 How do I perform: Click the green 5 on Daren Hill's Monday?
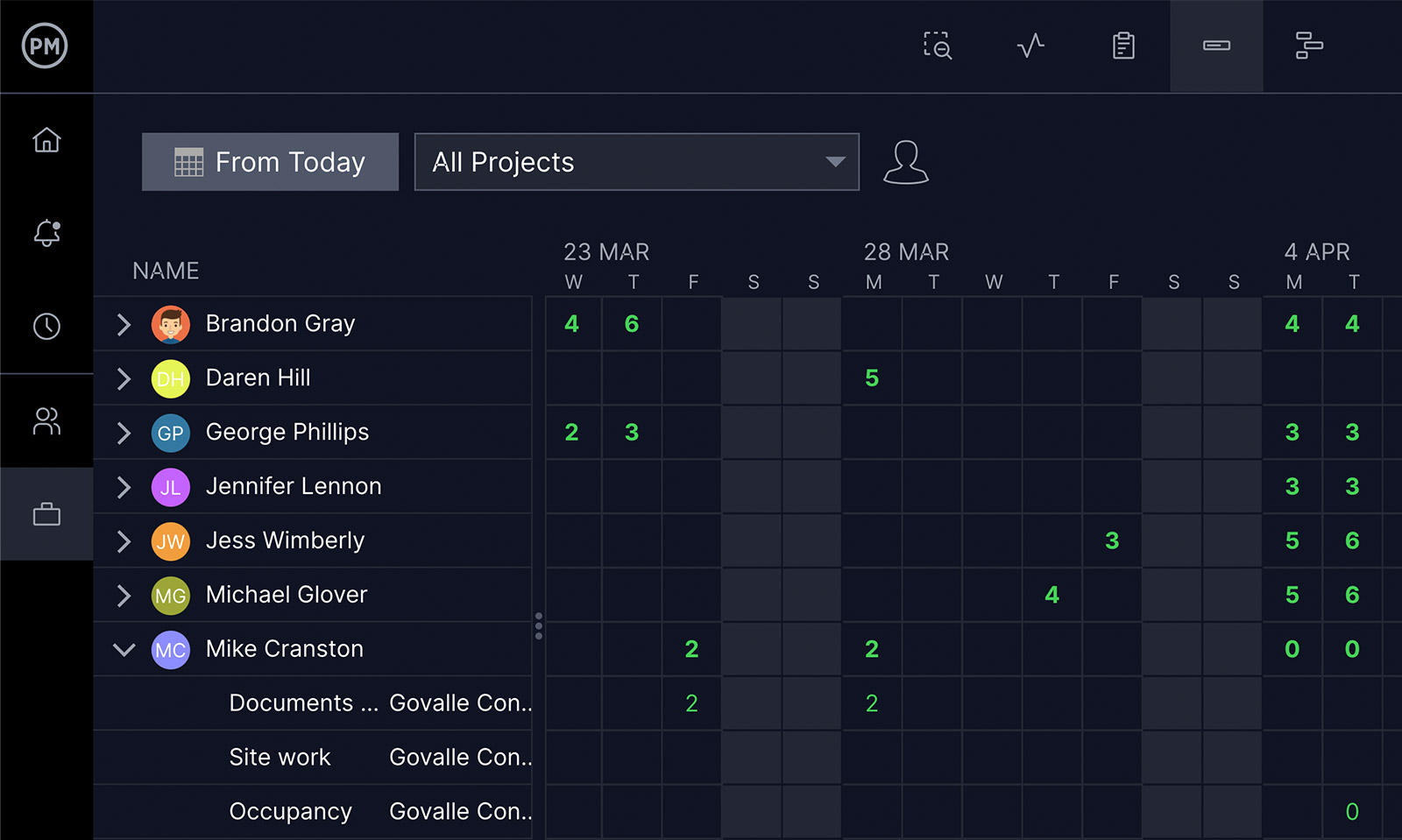pos(872,378)
